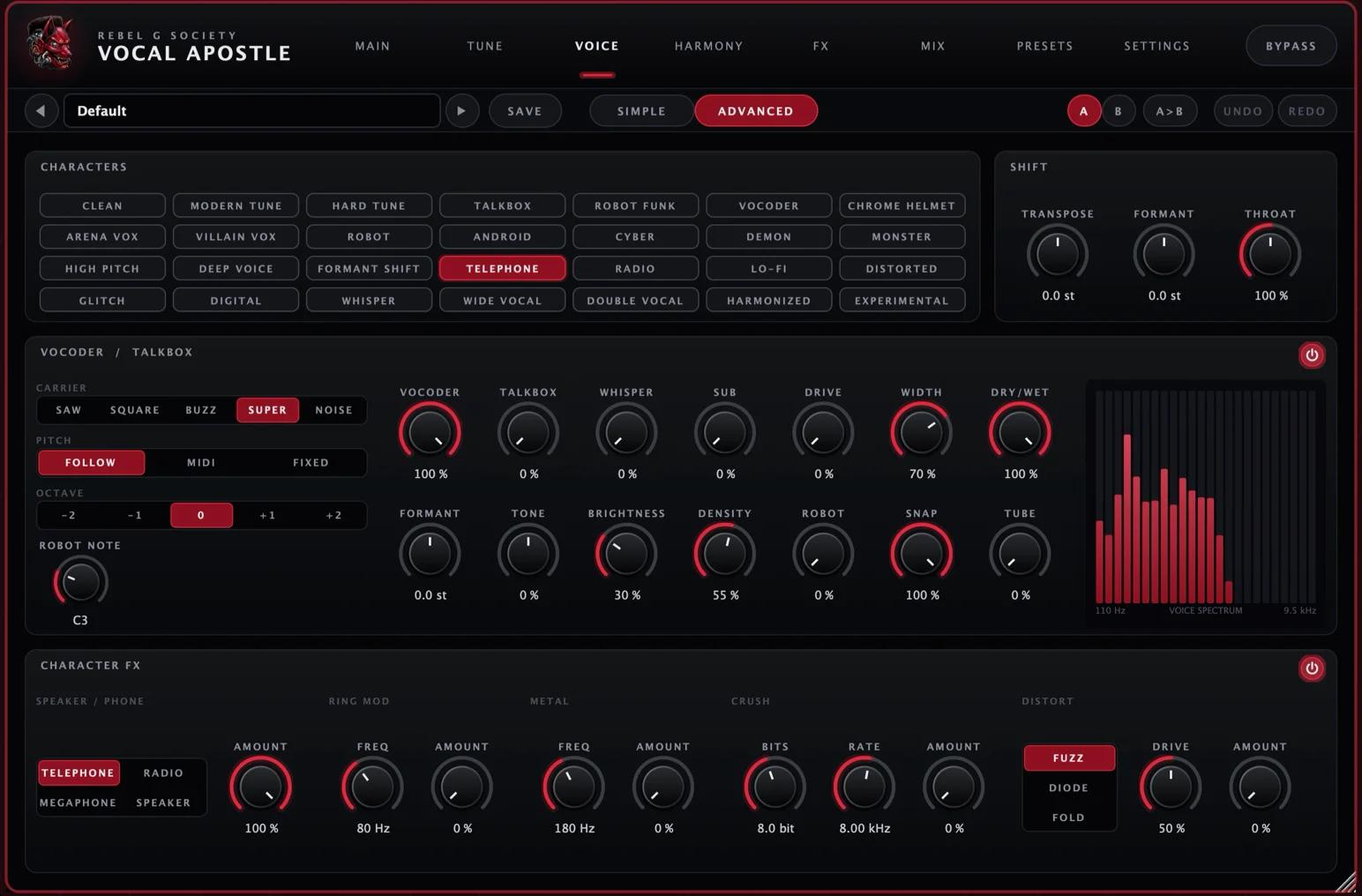Set pitch mode to FIXED

click(x=311, y=462)
